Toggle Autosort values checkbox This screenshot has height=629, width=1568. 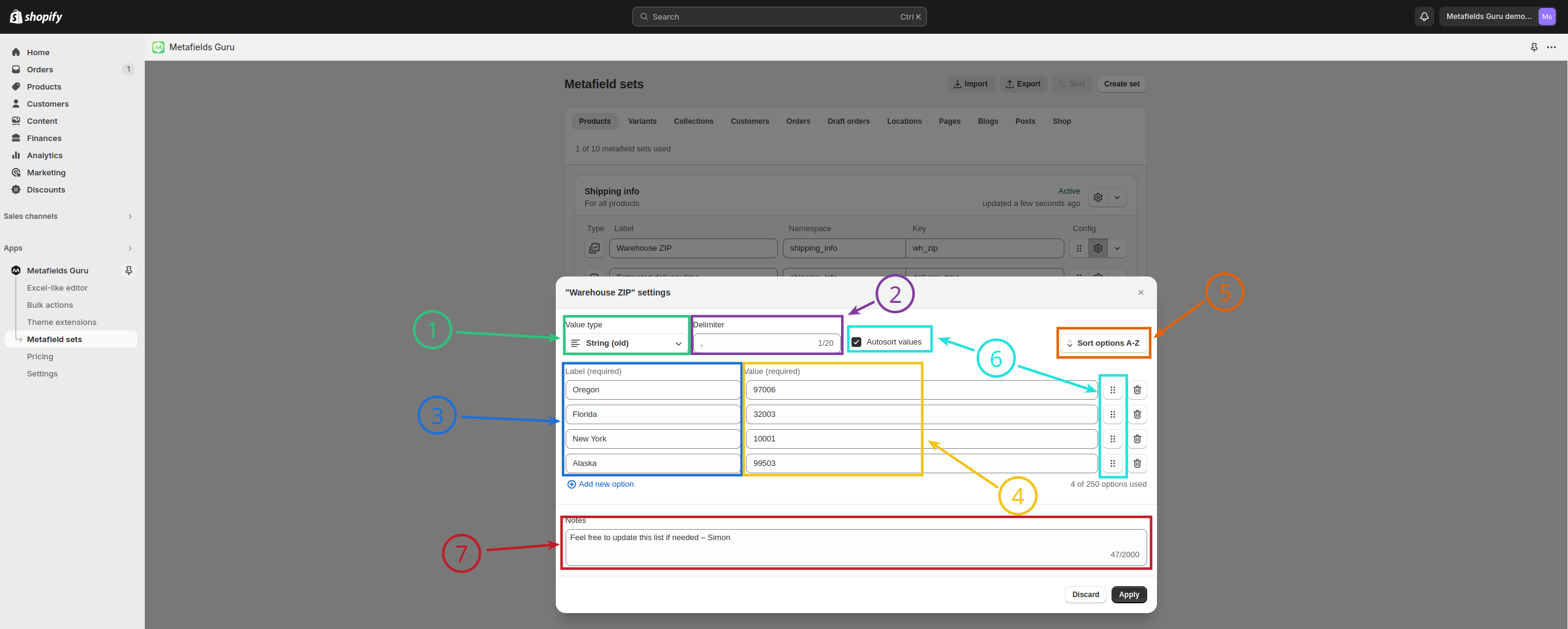click(x=856, y=342)
